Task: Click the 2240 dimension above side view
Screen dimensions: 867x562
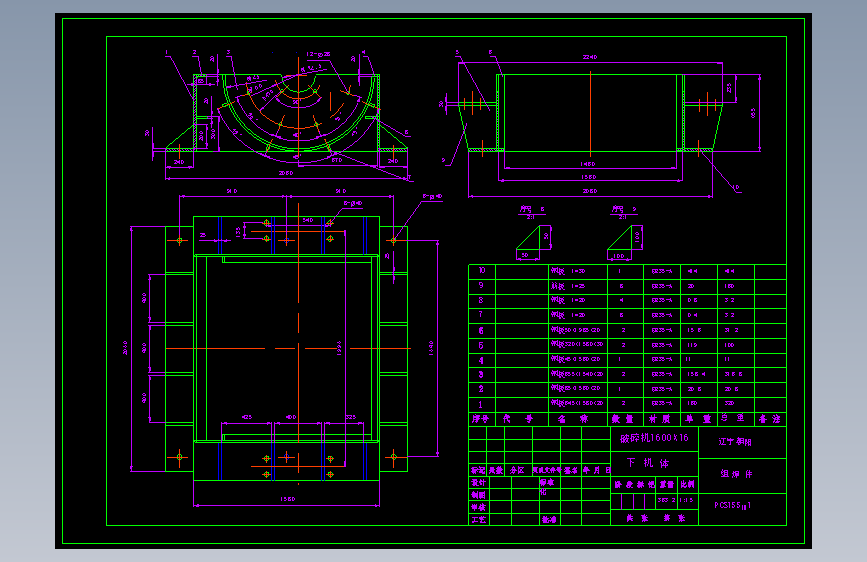Action: click(590, 57)
